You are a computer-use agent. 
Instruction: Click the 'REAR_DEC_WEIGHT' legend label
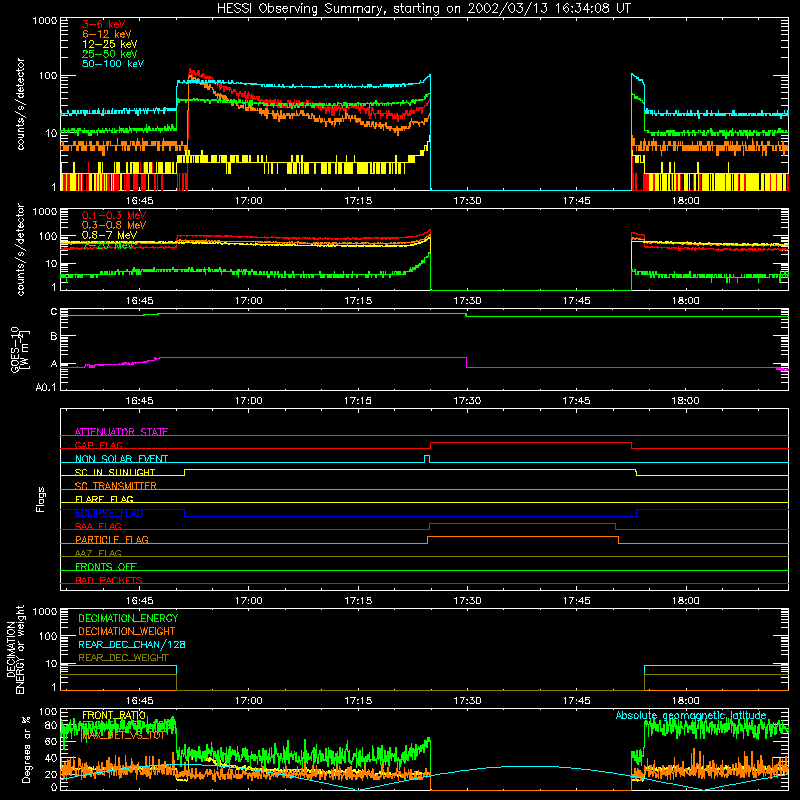click(x=123, y=658)
